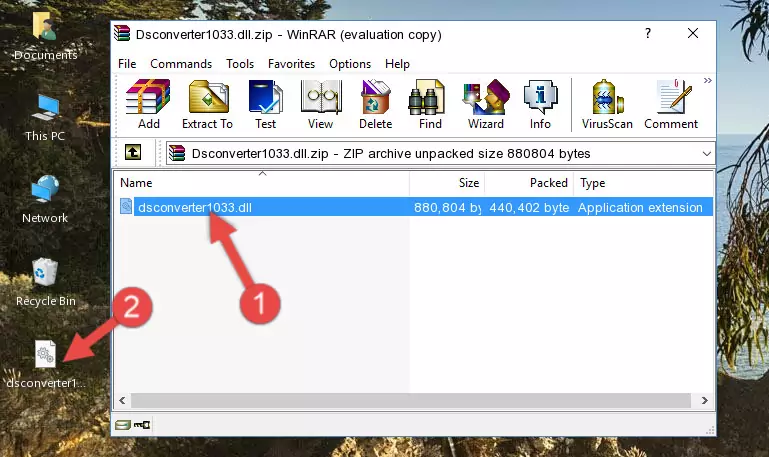This screenshot has height=457, width=769.
Task: Start VirusScan on archive
Action: point(607,104)
